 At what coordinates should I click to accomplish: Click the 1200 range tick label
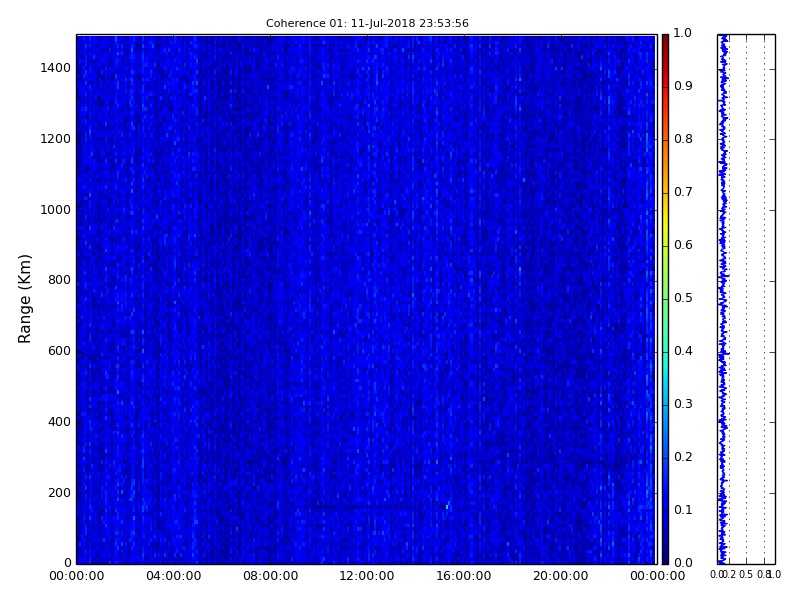[56, 139]
